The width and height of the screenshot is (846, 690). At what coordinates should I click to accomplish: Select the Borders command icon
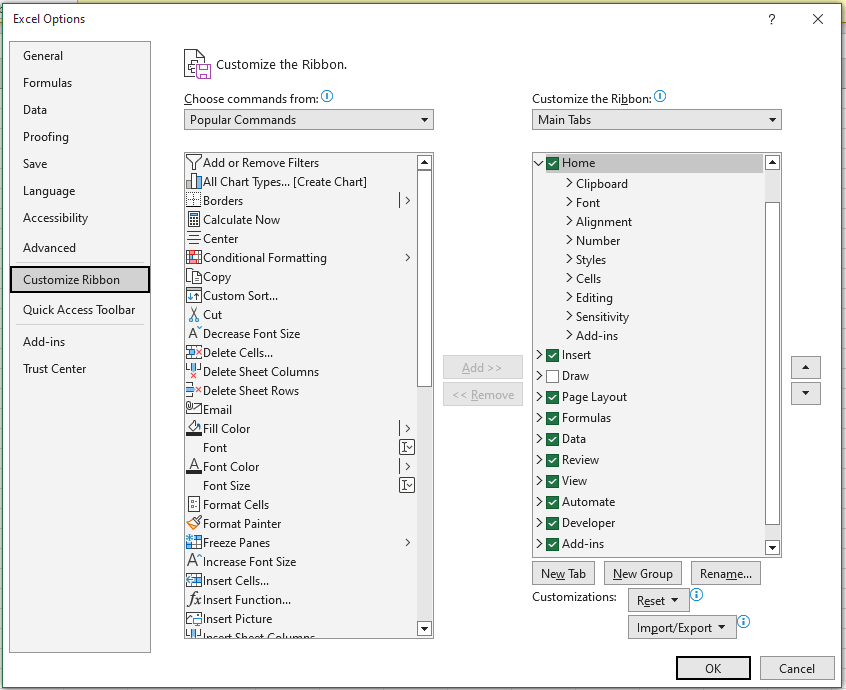coord(194,200)
